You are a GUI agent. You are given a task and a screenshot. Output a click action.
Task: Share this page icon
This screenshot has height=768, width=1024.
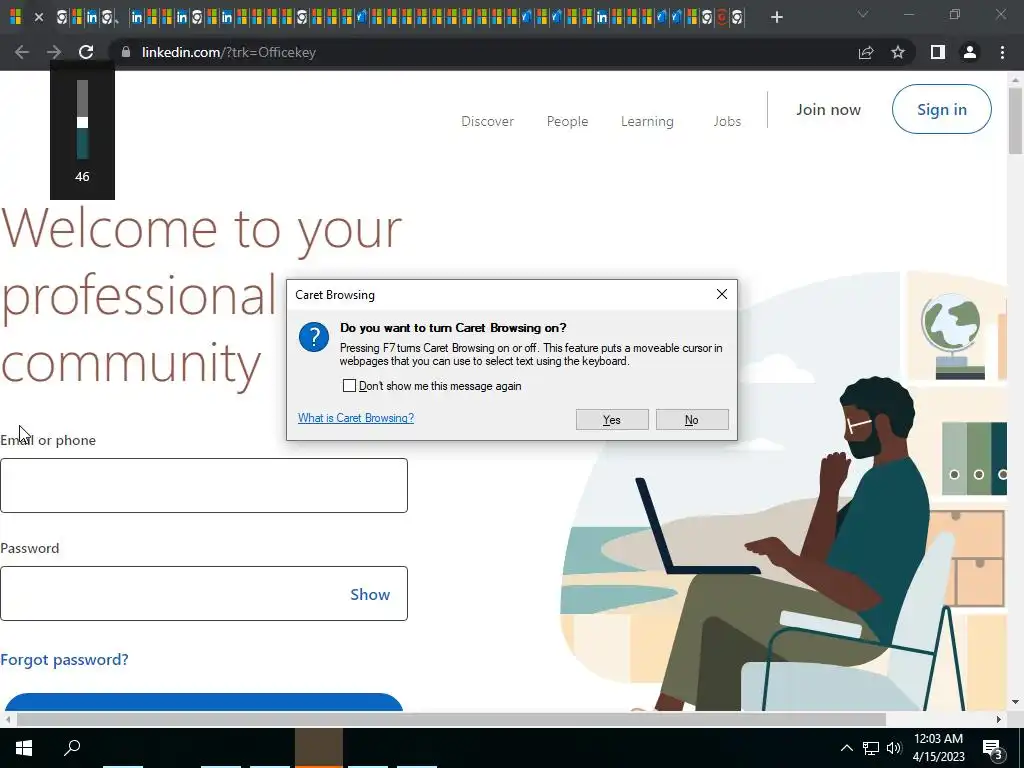tap(866, 52)
